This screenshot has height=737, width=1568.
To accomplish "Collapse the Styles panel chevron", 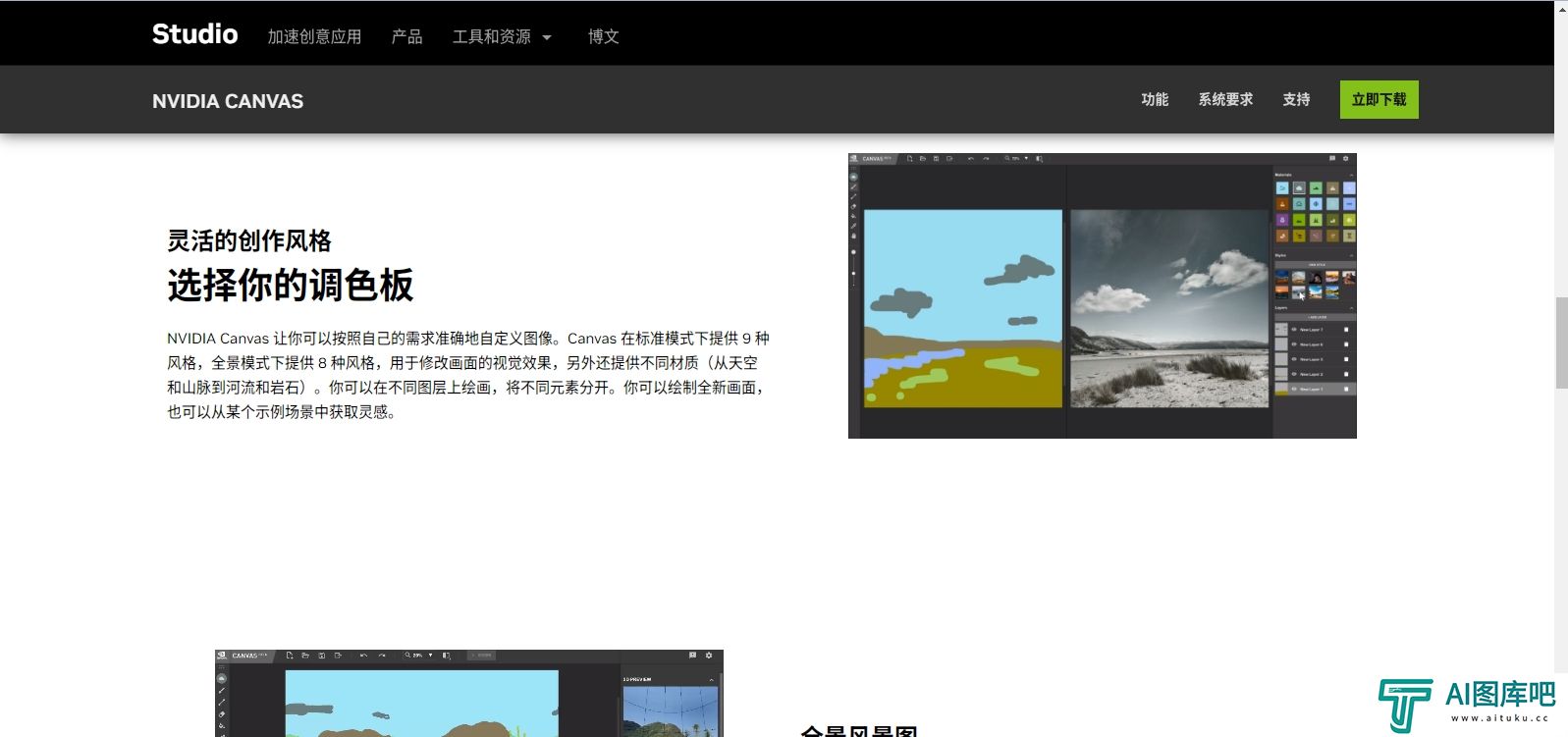I will click(1351, 255).
